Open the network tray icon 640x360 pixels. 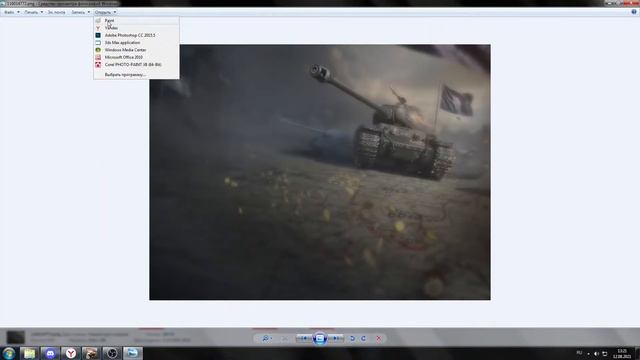(x=605, y=353)
